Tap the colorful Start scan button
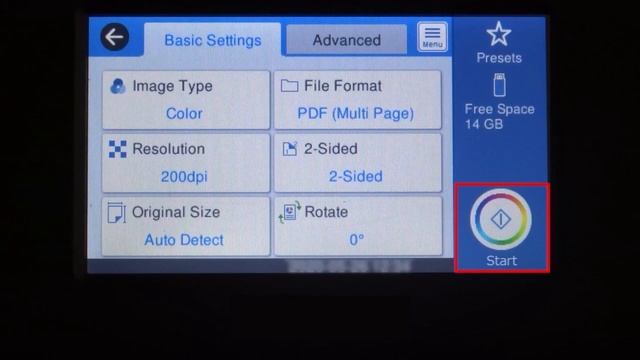The image size is (640, 360). pos(501,219)
